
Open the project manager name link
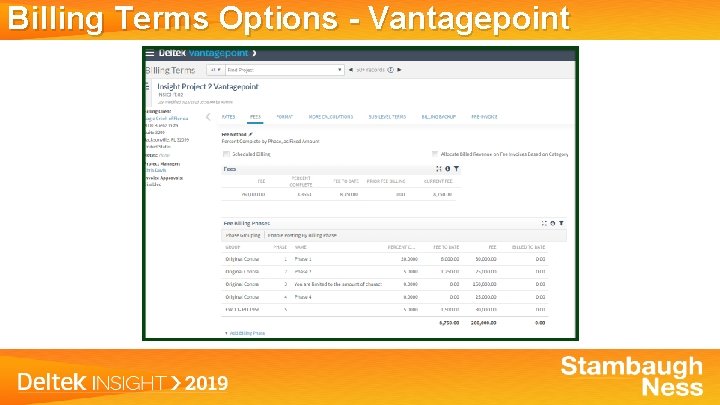(155, 170)
